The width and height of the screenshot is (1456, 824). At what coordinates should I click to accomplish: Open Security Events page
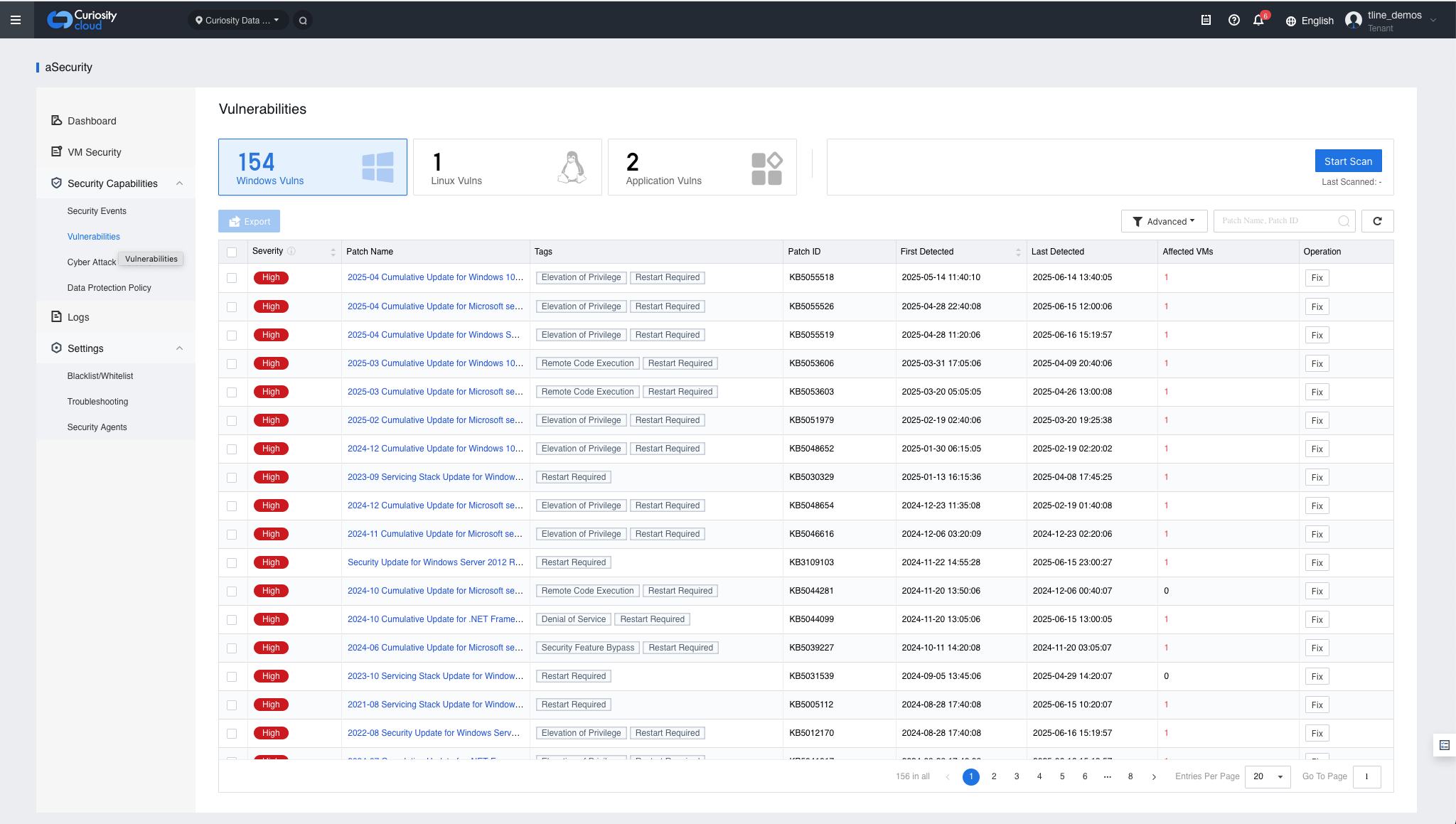pyautogui.click(x=97, y=211)
